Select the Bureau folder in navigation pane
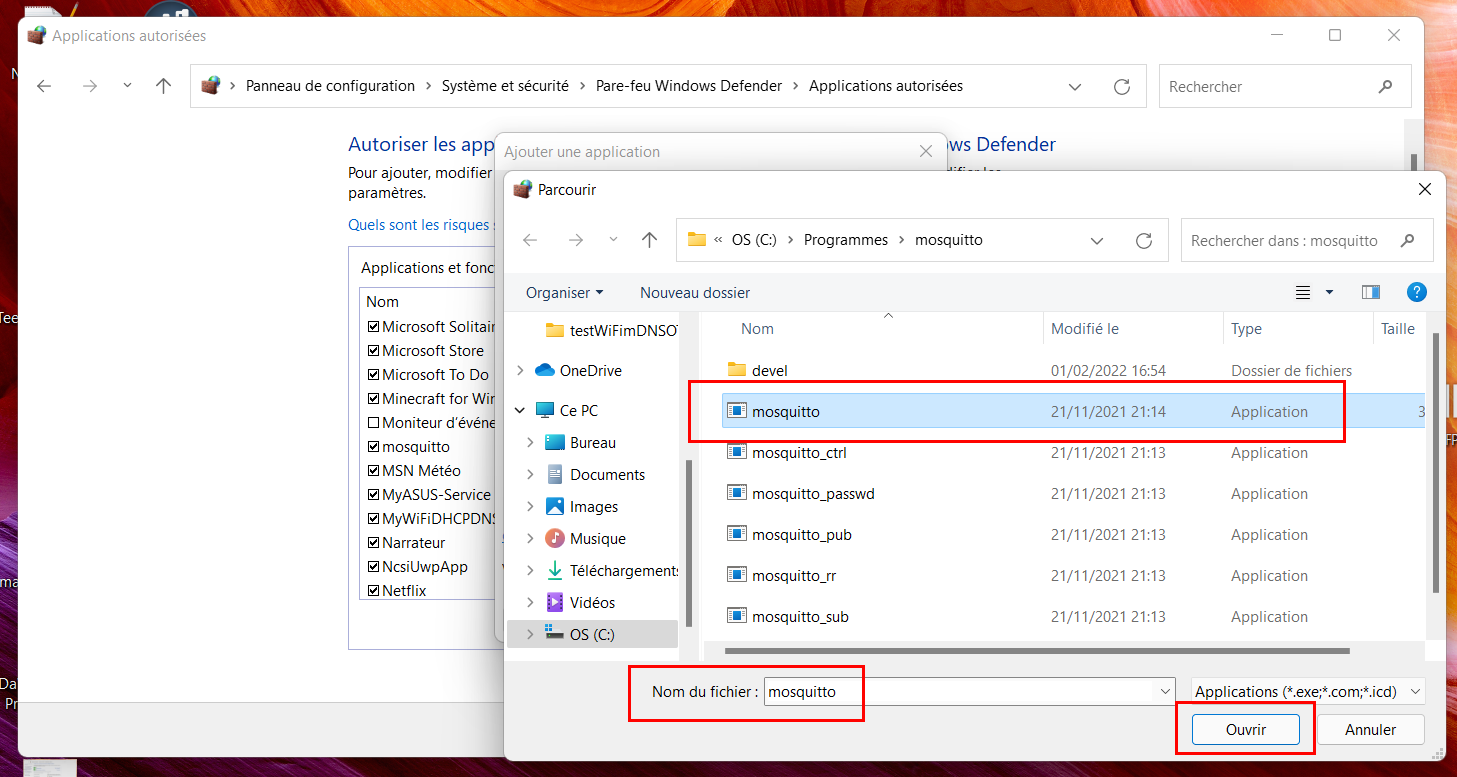 coord(593,442)
